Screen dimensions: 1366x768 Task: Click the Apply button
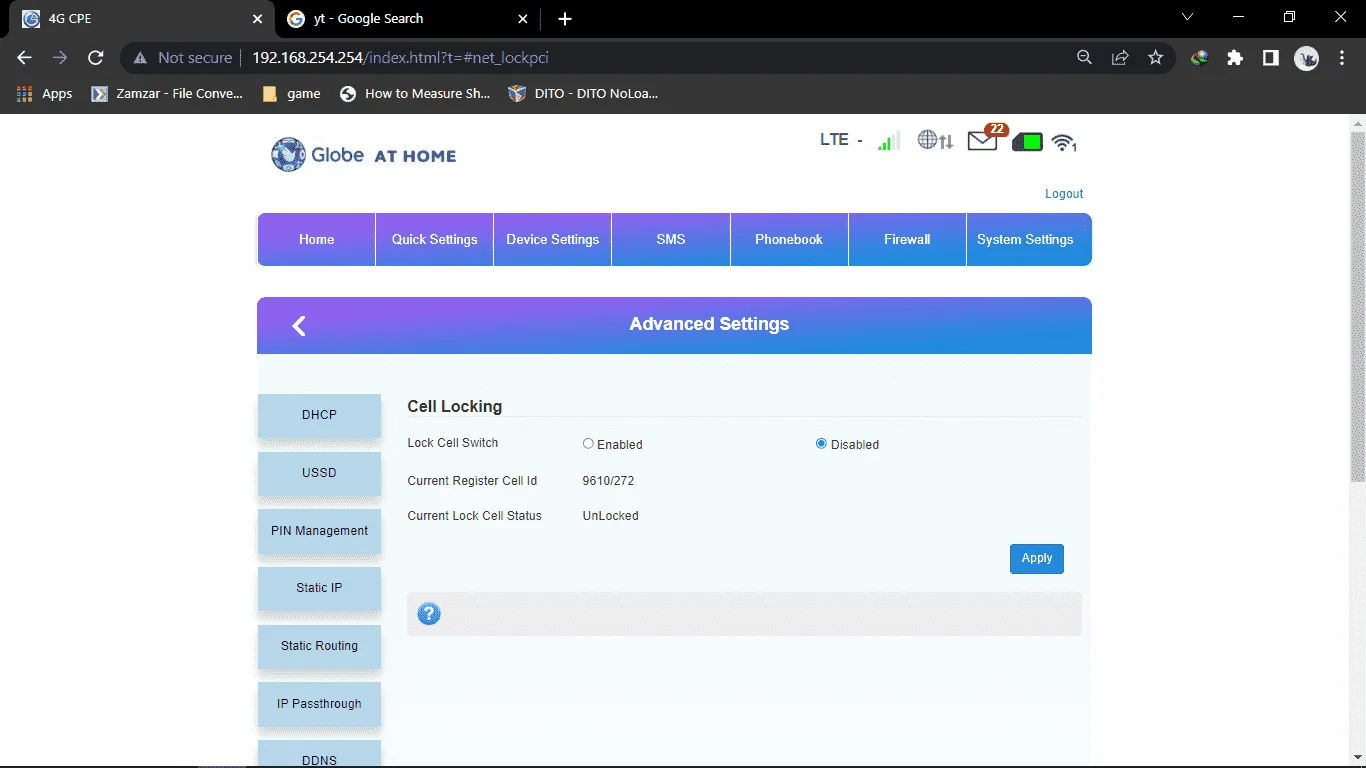(1036, 559)
